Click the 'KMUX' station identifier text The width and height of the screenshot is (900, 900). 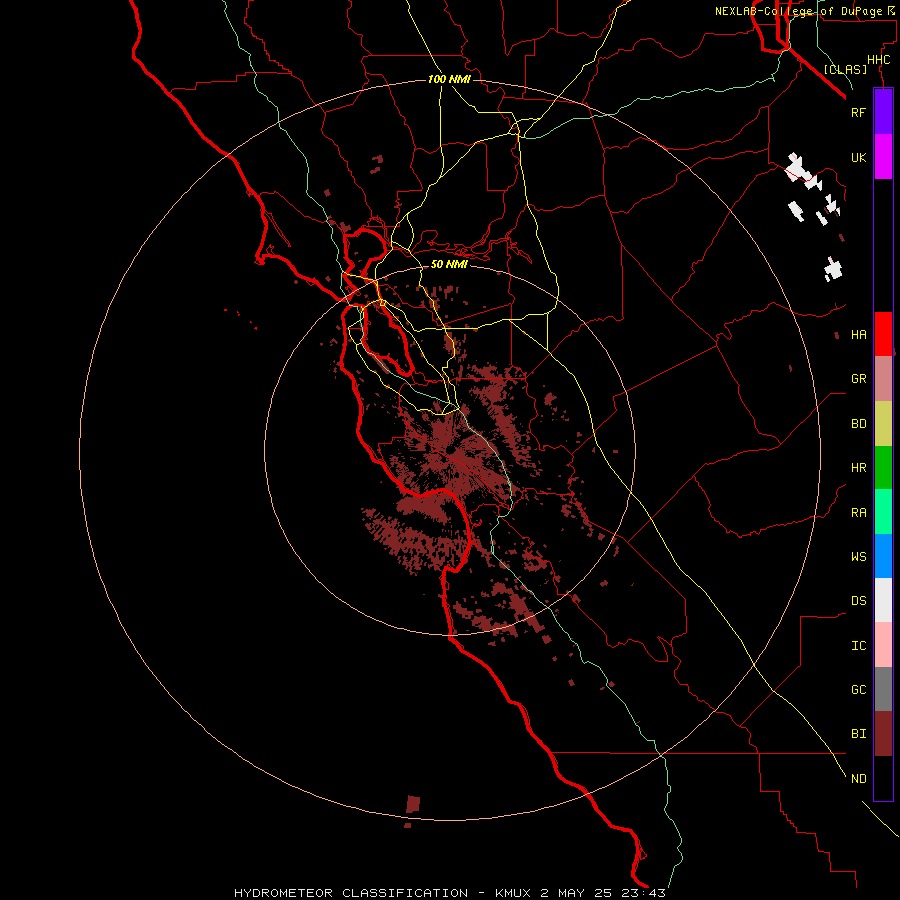[x=514, y=893]
